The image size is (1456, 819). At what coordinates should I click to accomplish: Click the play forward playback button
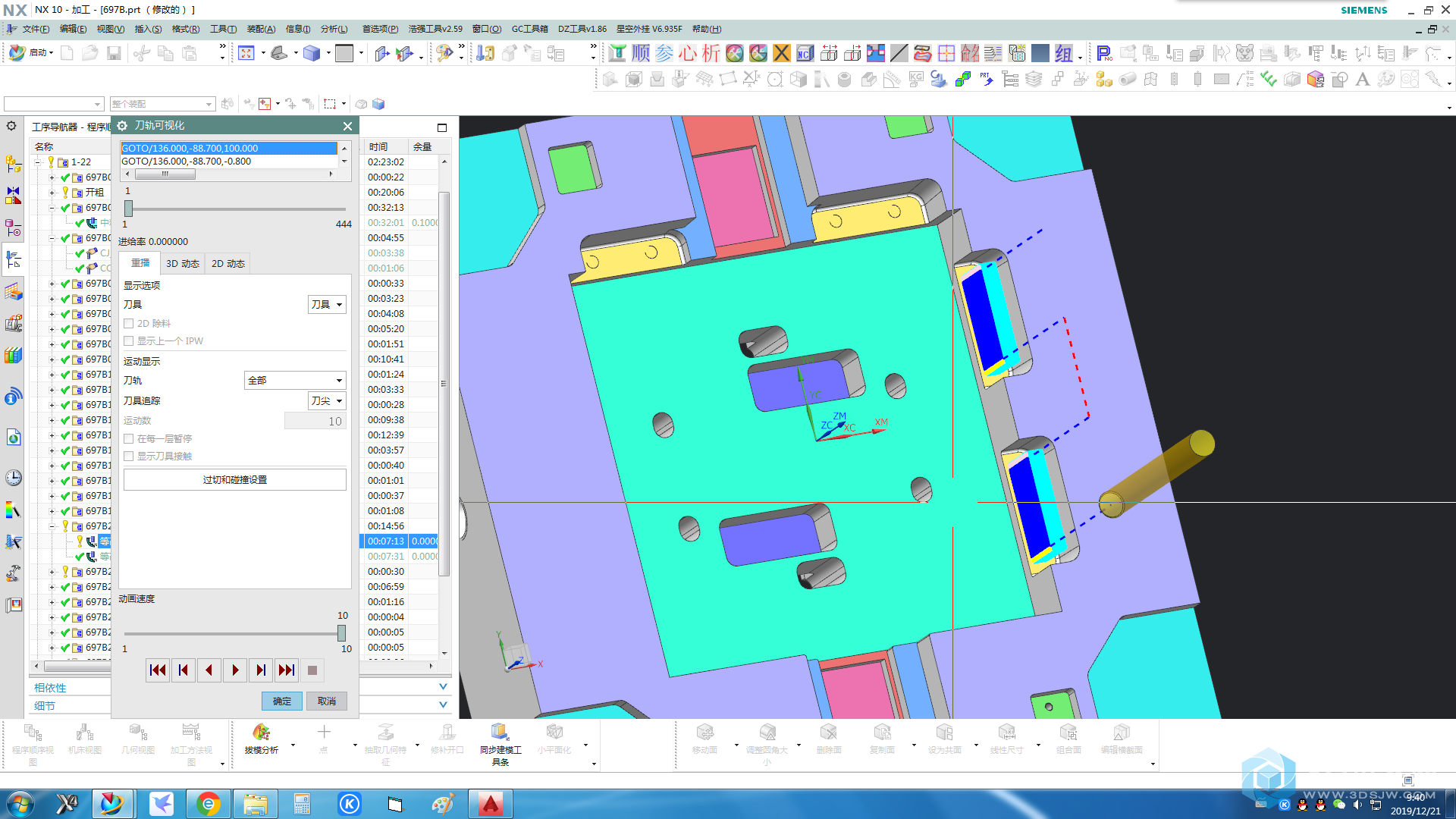click(x=235, y=670)
